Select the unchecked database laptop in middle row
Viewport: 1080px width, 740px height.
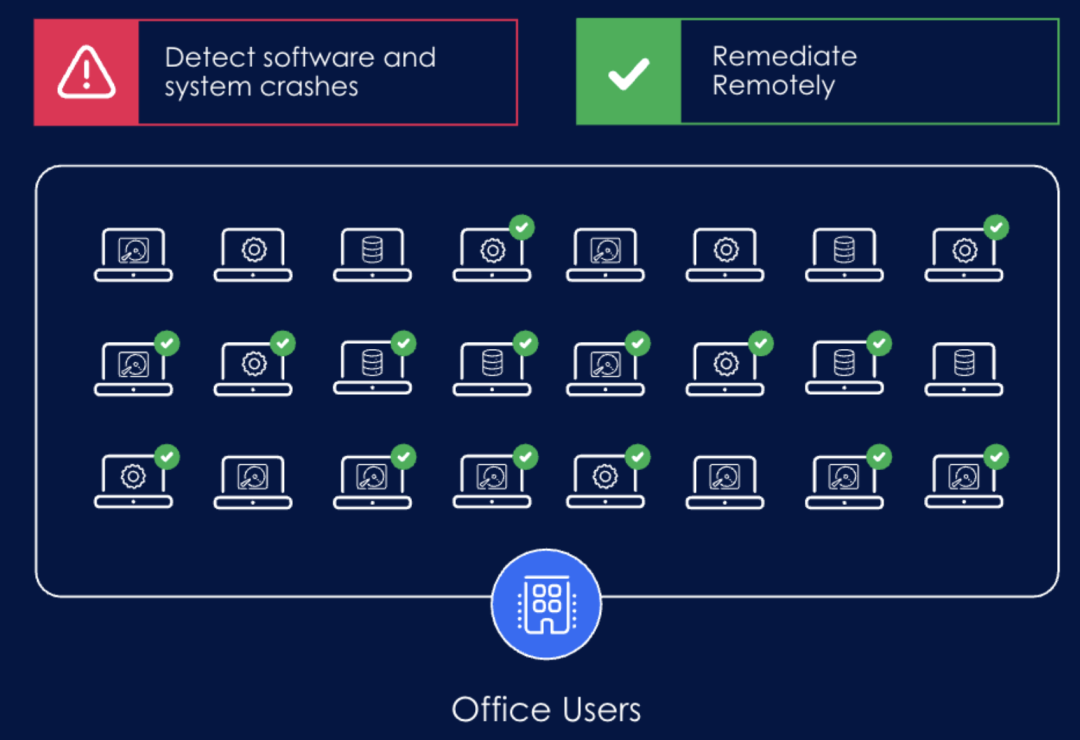[x=964, y=369]
